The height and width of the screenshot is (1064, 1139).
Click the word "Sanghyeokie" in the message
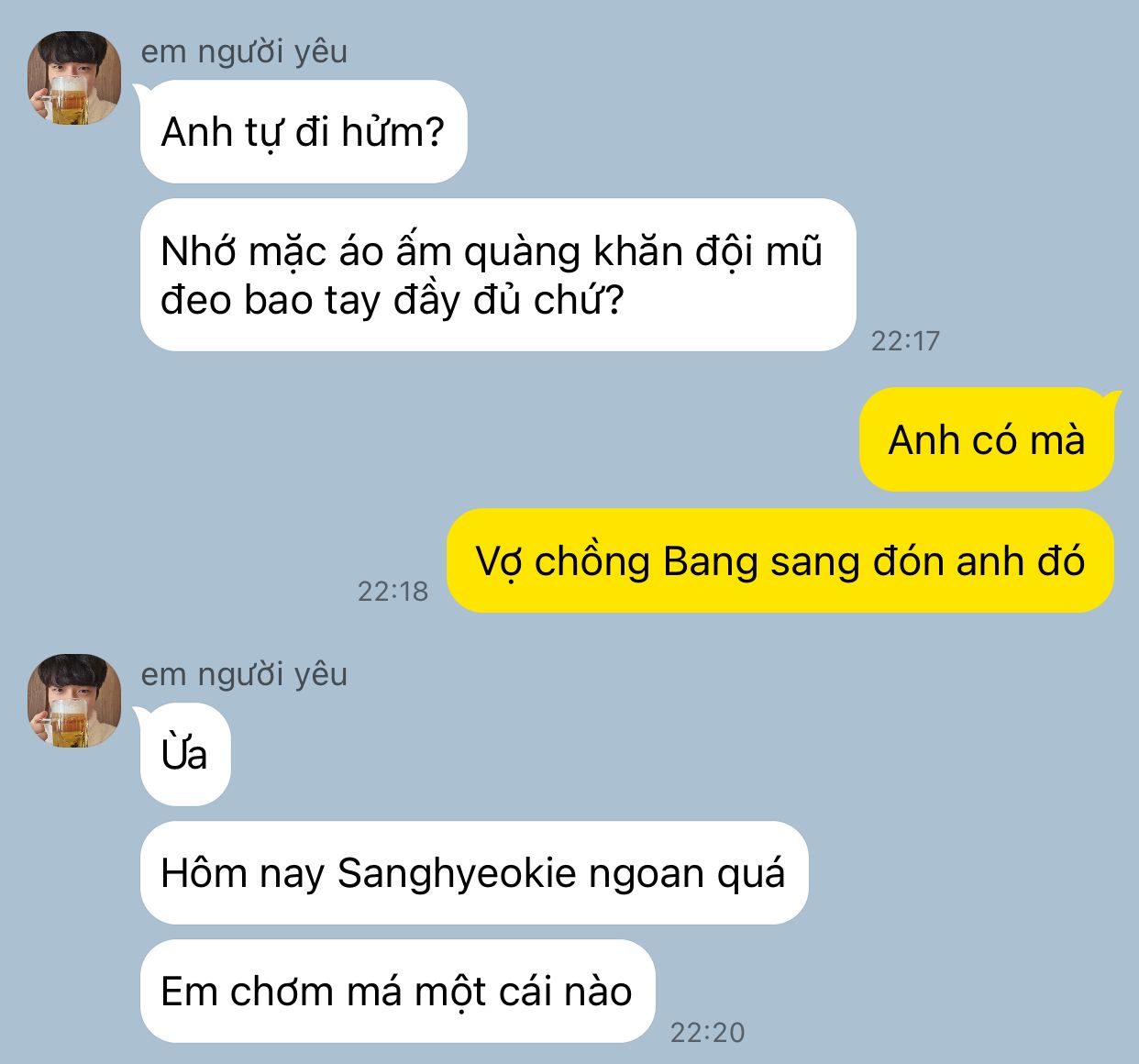pyautogui.click(x=456, y=873)
